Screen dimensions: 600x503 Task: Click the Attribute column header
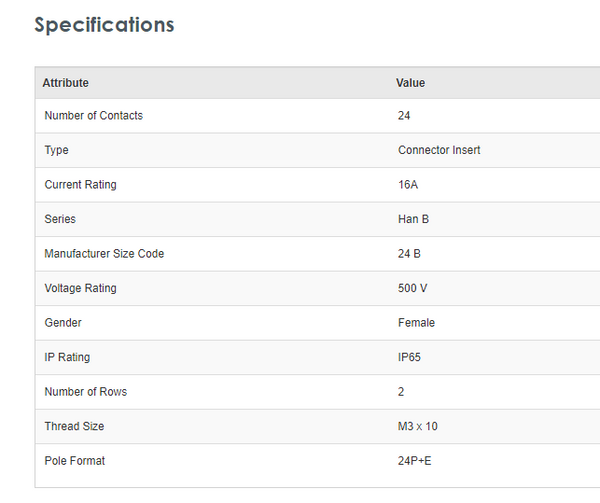[65, 83]
